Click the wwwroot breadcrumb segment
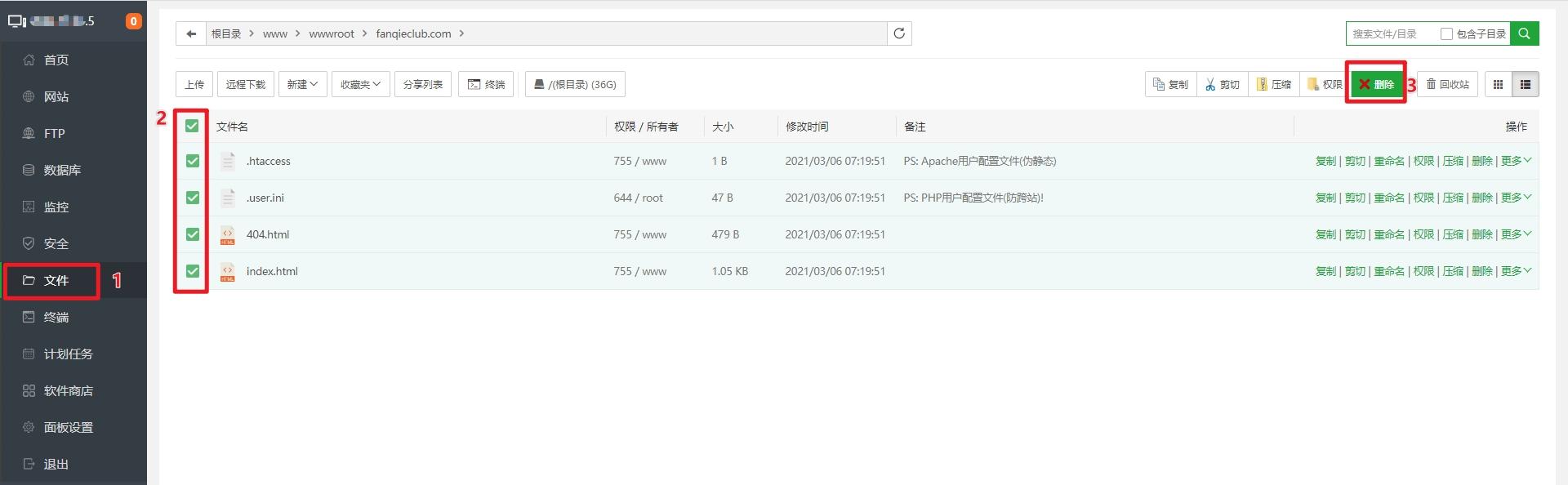1568x485 pixels. point(332,33)
